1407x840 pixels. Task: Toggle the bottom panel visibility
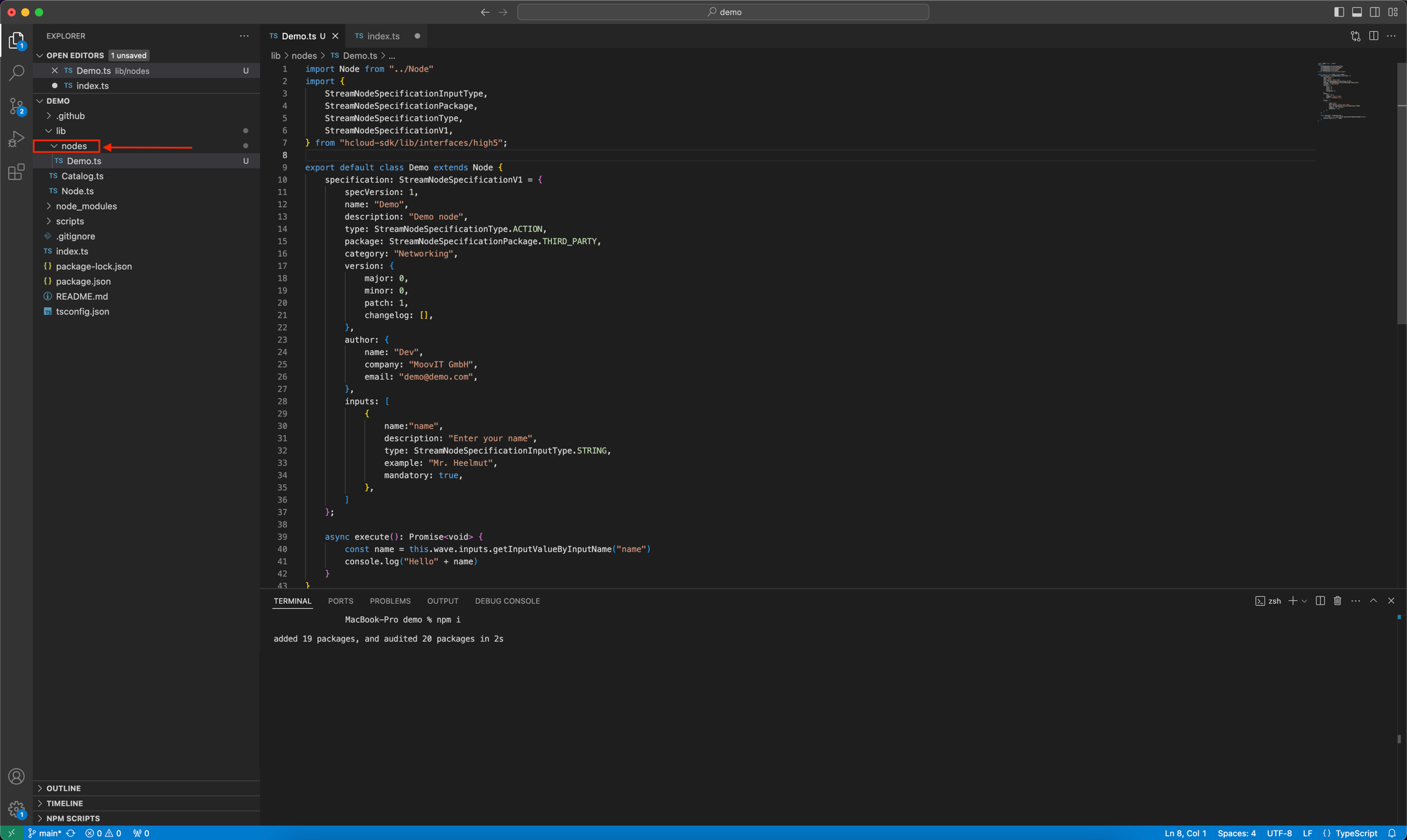pyautogui.click(x=1357, y=12)
